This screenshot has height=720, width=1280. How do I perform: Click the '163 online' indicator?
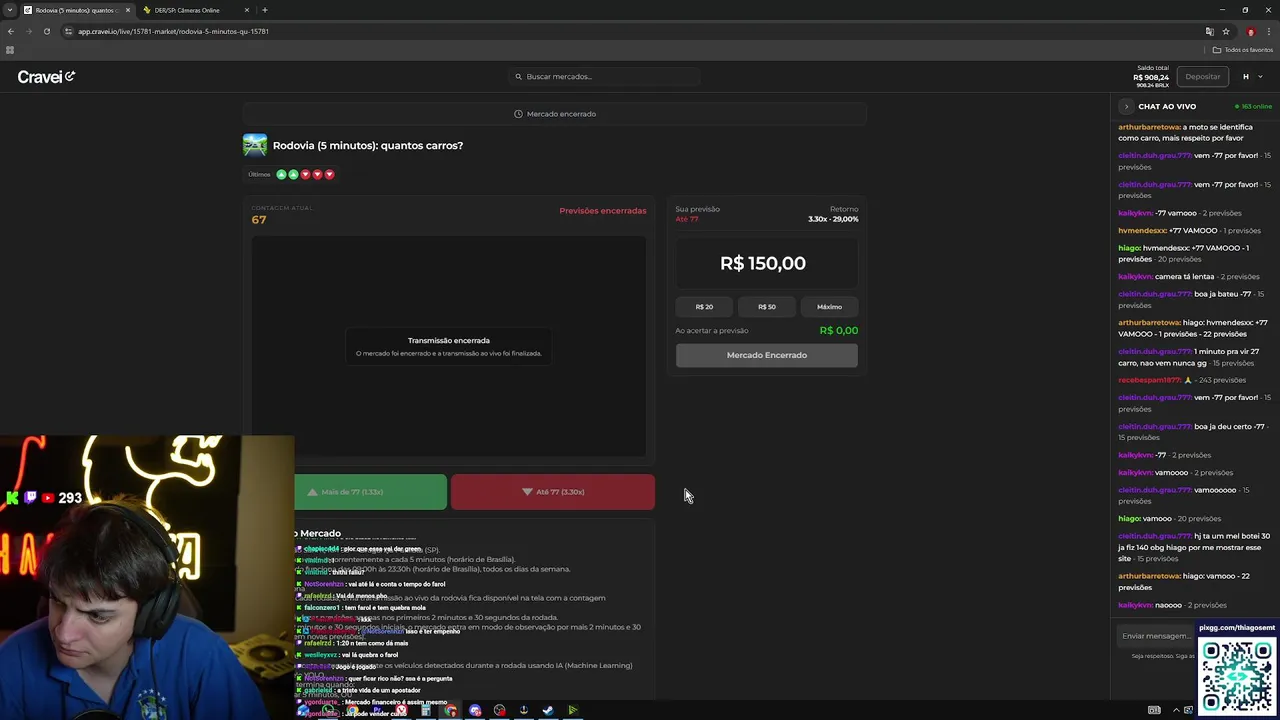point(1253,106)
